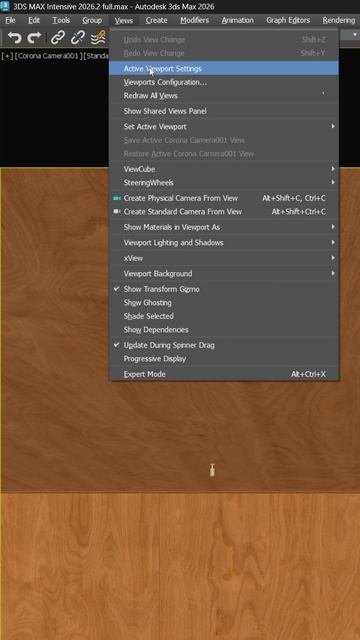Viewport: 360px width, 640px height.
Task: Click the Undo arrow icon in toolbar
Action: coord(15,38)
